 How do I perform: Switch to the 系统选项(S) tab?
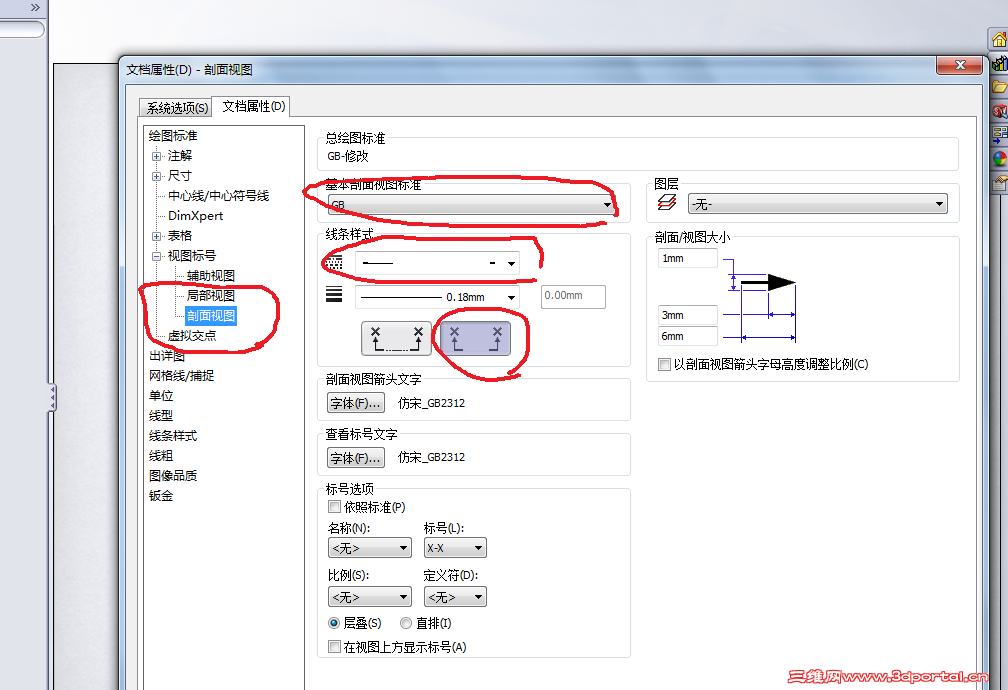(x=175, y=107)
